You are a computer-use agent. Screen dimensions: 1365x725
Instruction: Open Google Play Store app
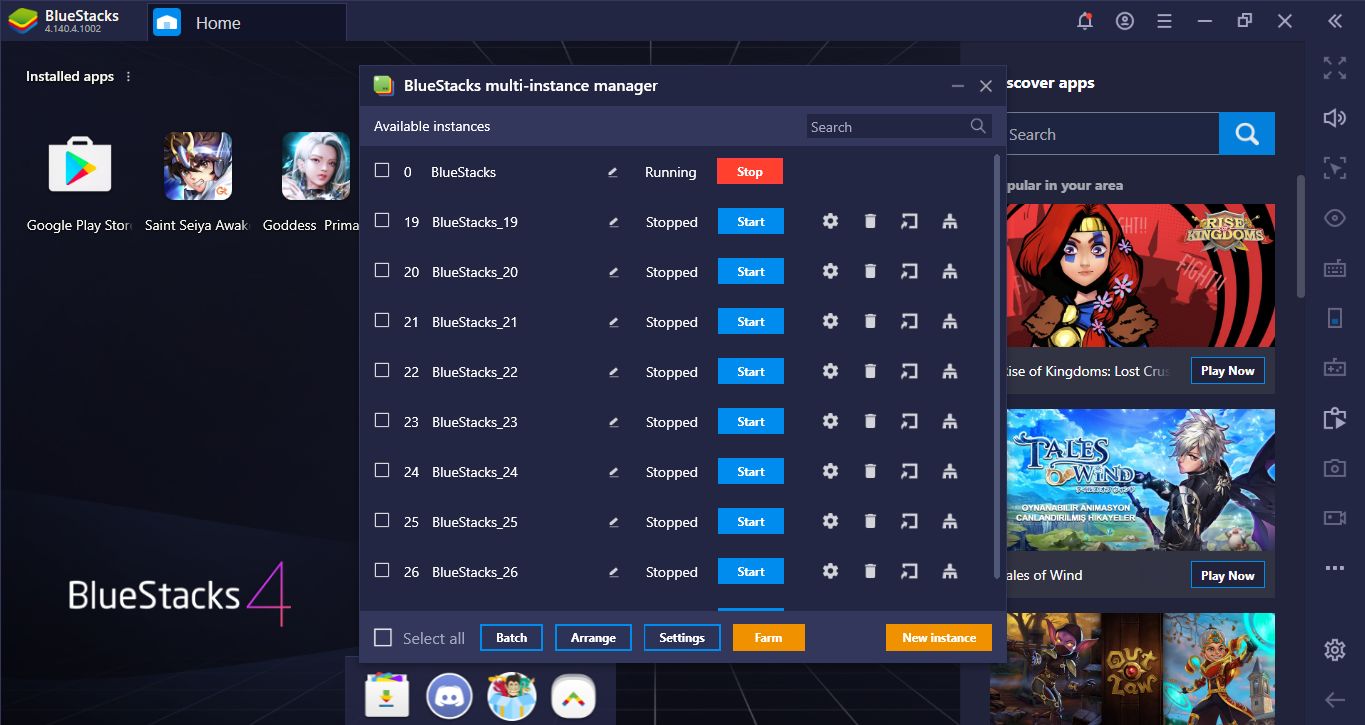click(80, 167)
